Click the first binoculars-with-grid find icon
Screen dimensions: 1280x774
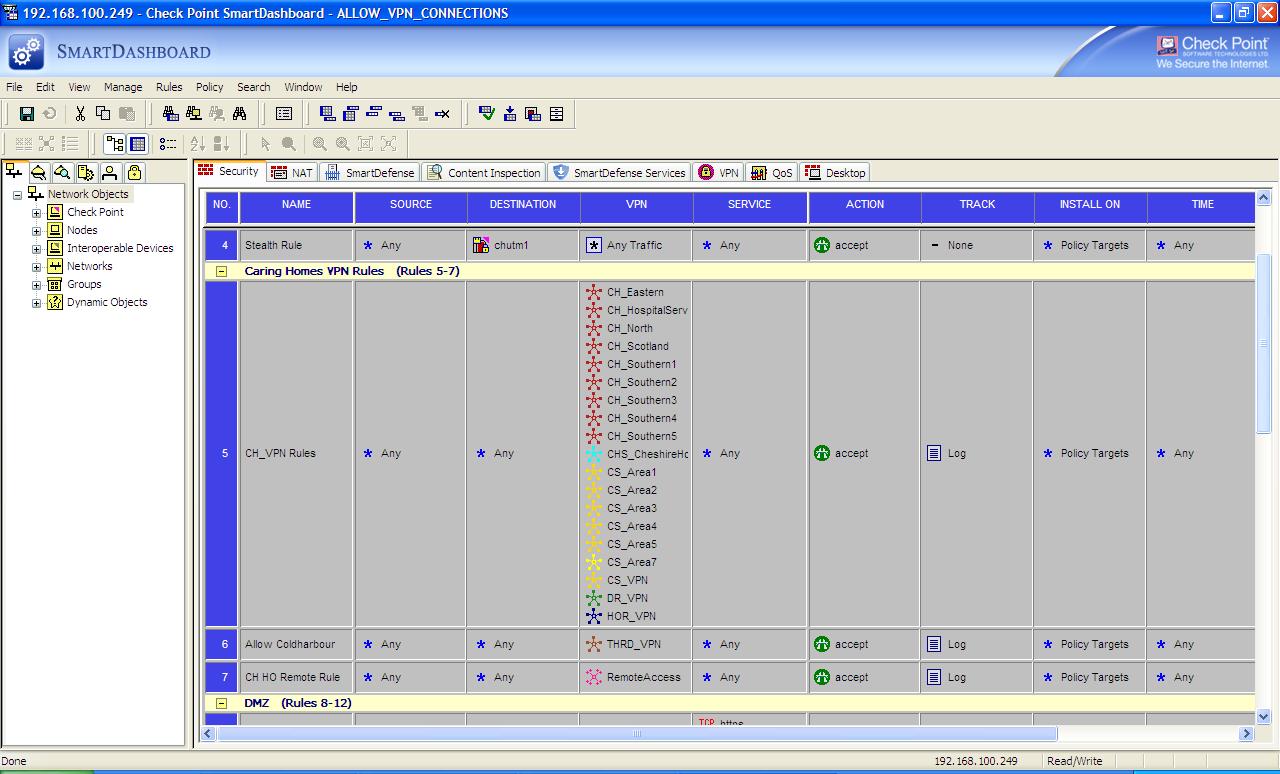coord(171,114)
